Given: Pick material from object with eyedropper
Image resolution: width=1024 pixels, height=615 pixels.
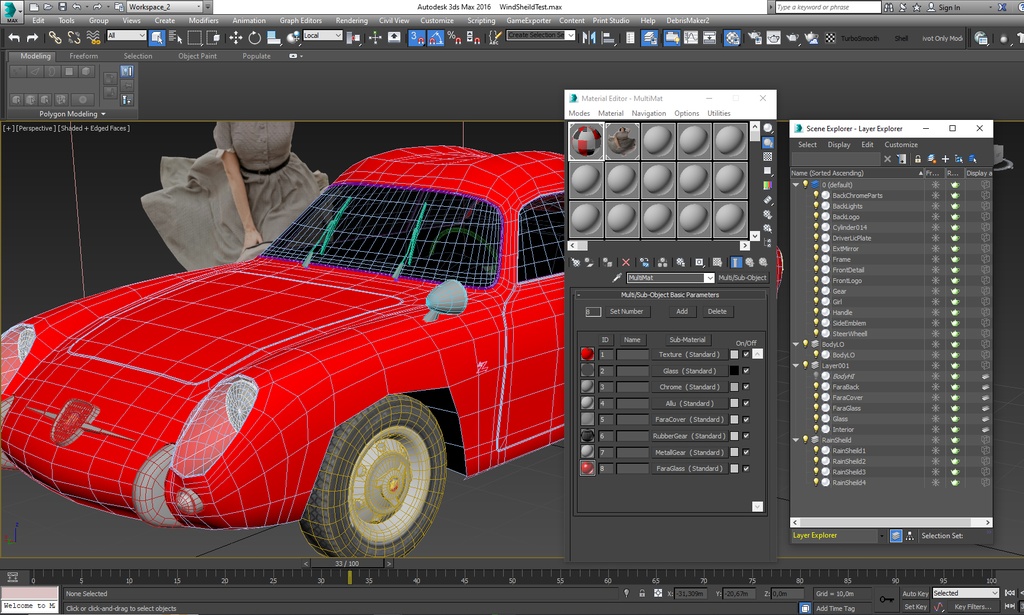Looking at the screenshot, I should 617,278.
